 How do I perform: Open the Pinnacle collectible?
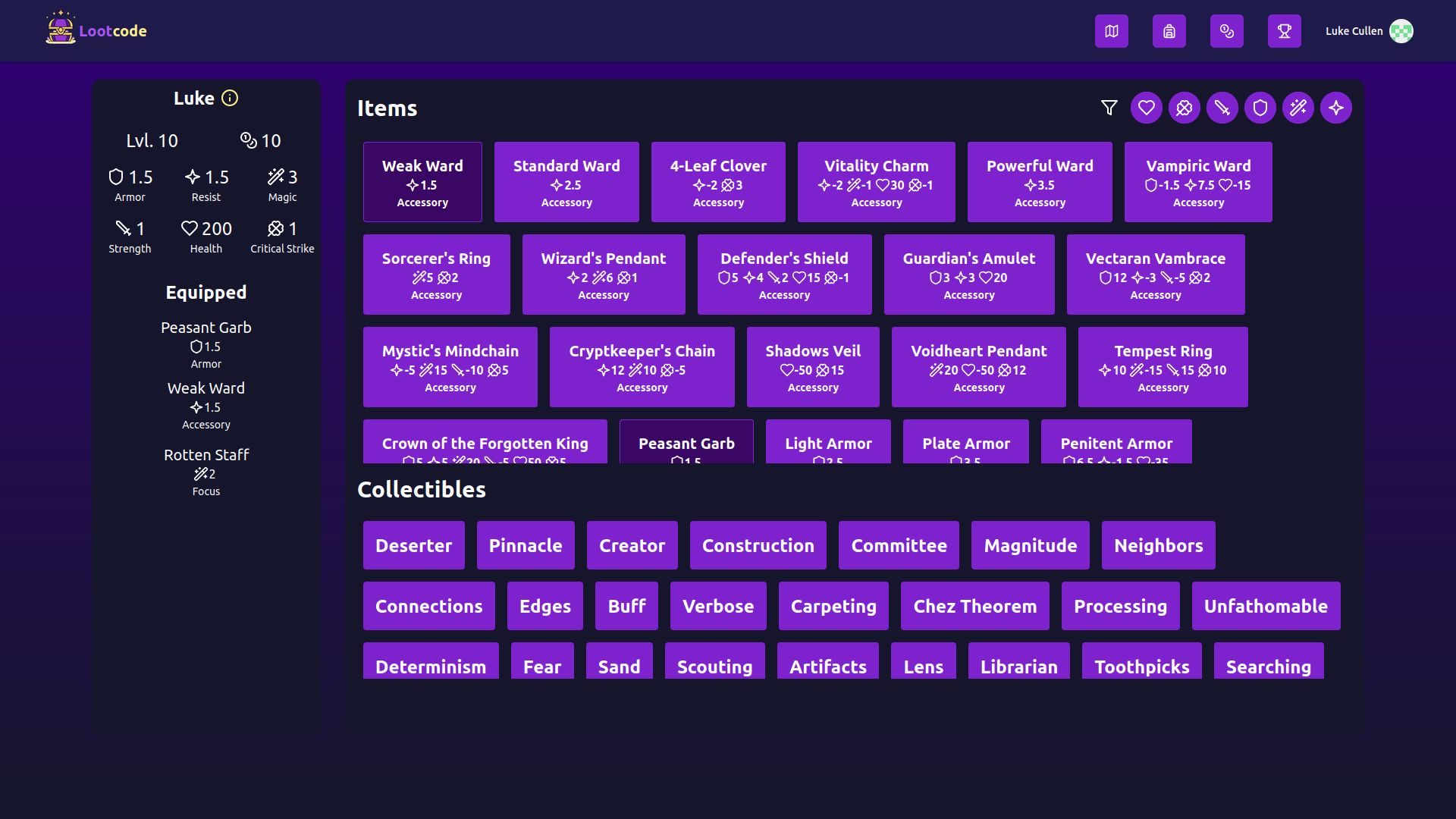[x=526, y=545]
